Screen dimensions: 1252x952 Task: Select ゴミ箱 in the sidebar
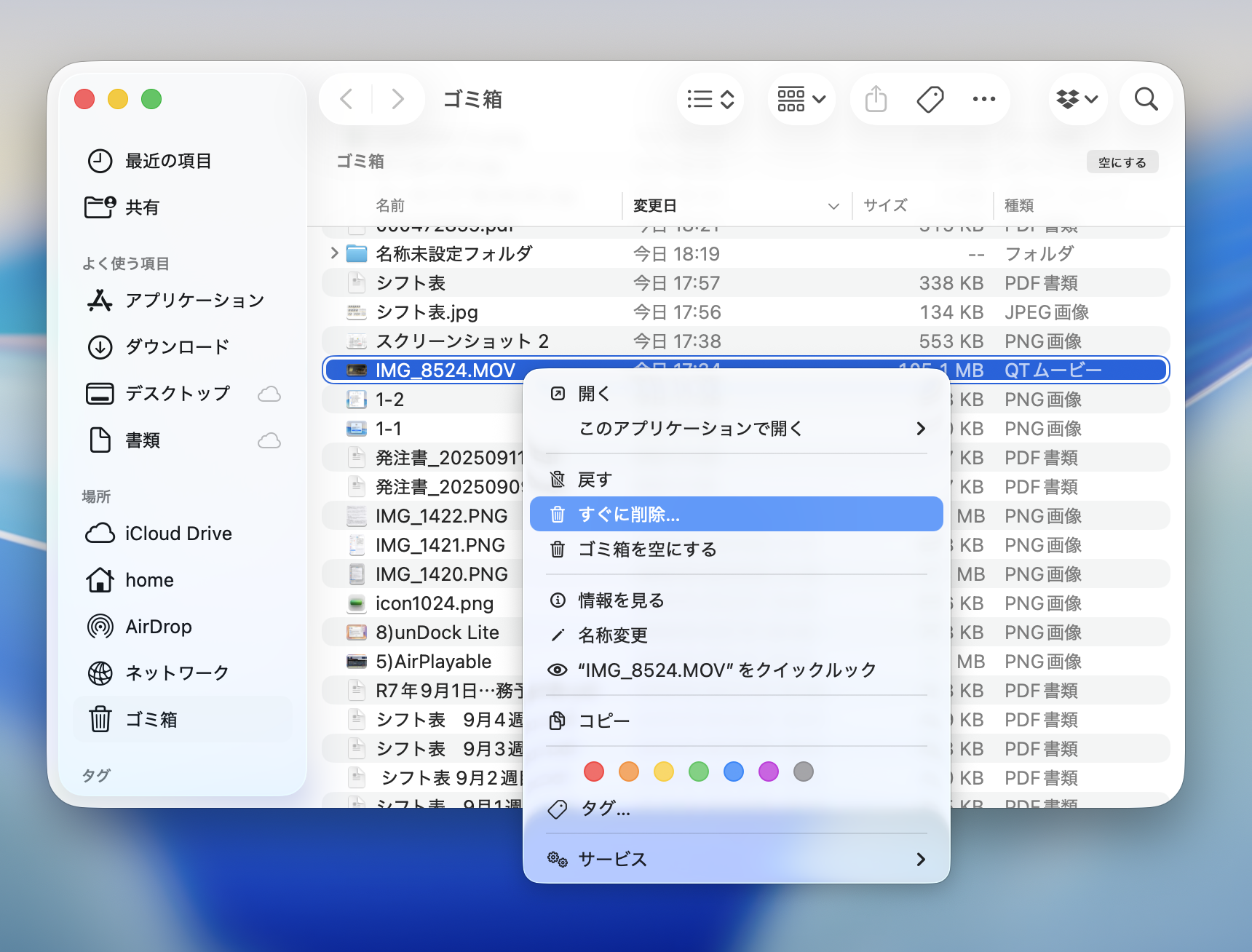183,720
